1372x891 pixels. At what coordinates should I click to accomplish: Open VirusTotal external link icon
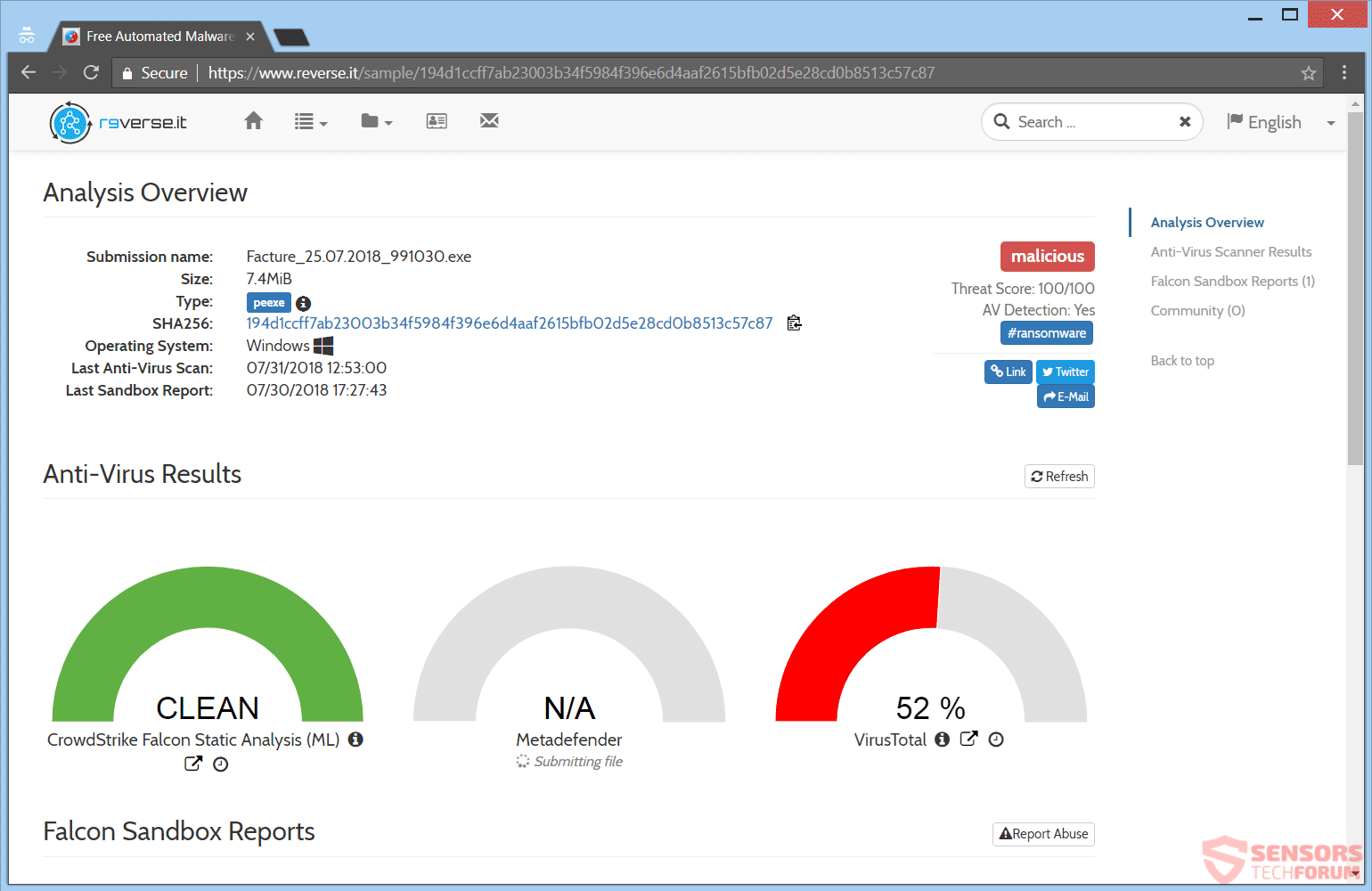[x=968, y=738]
